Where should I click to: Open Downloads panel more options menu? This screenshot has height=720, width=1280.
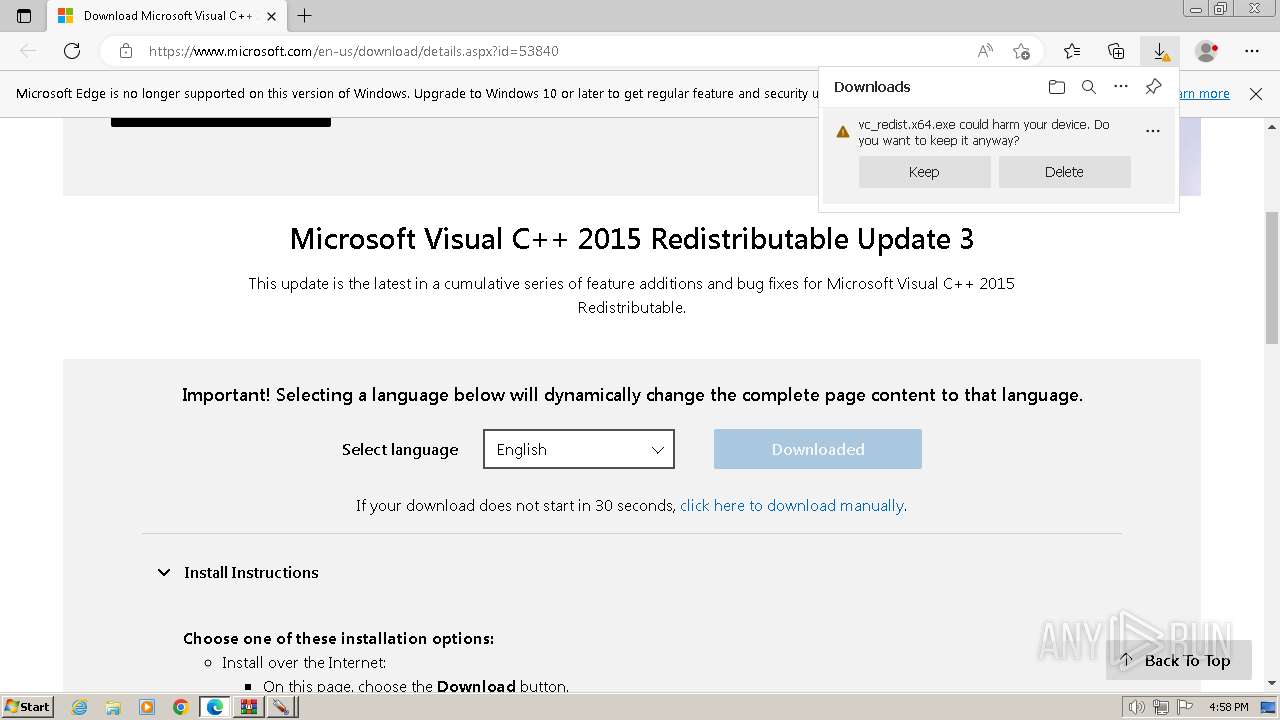coord(1121,87)
